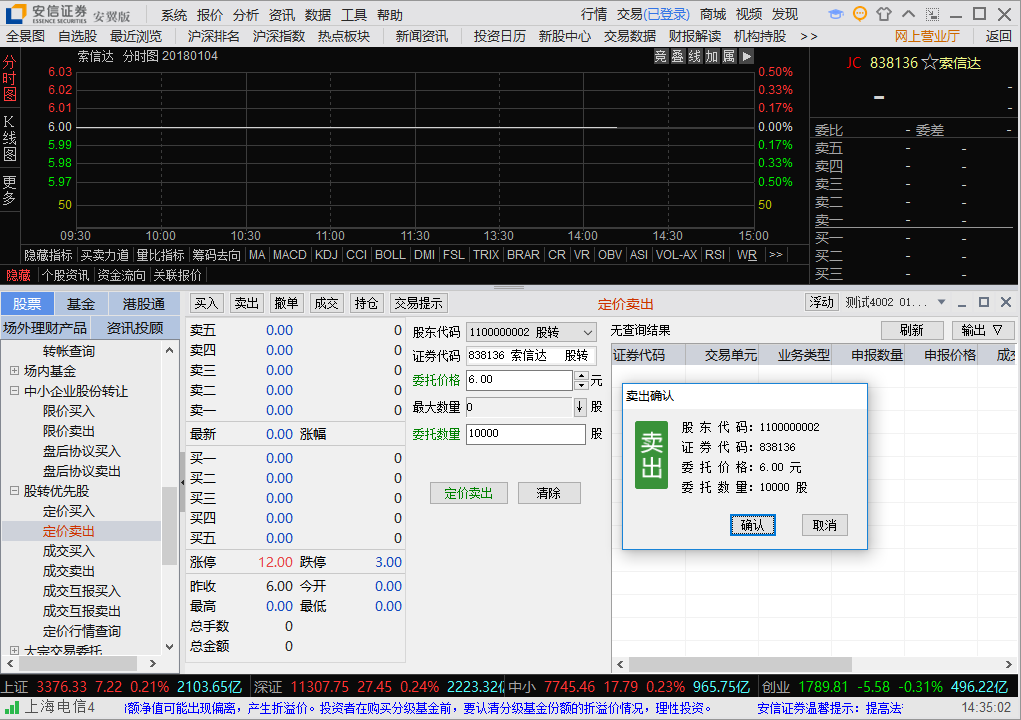This screenshot has height=720, width=1021.
Task: Click the play arrow in chart toolbar
Action: (746, 57)
